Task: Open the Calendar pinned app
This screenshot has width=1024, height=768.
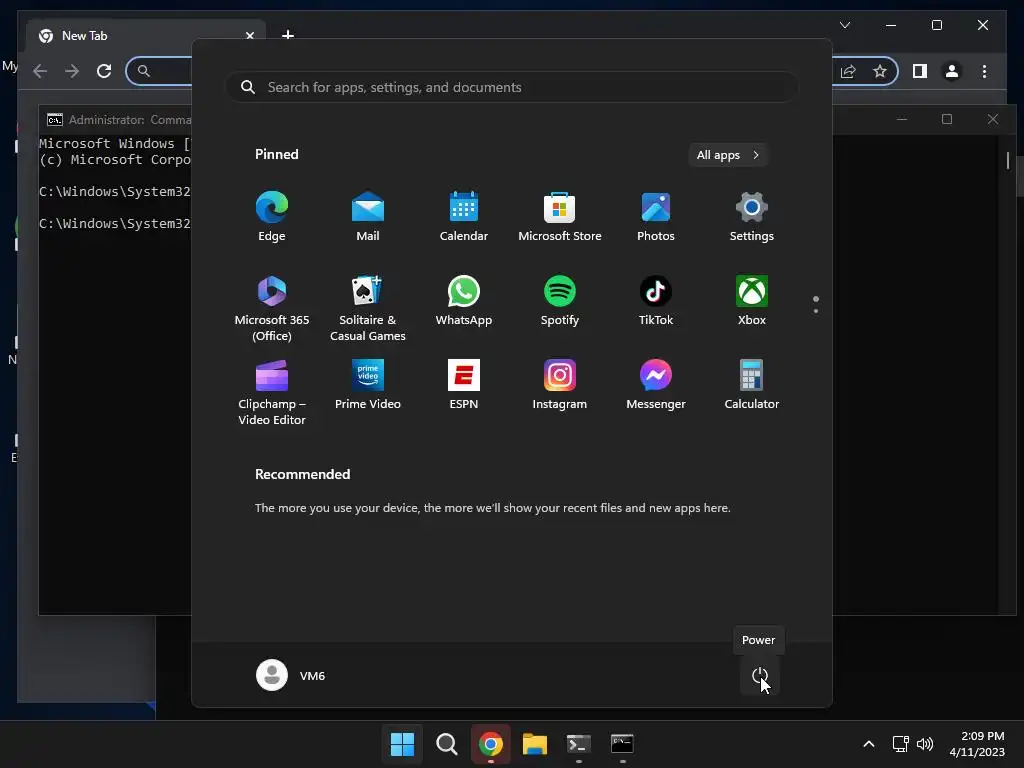Action: tap(464, 216)
